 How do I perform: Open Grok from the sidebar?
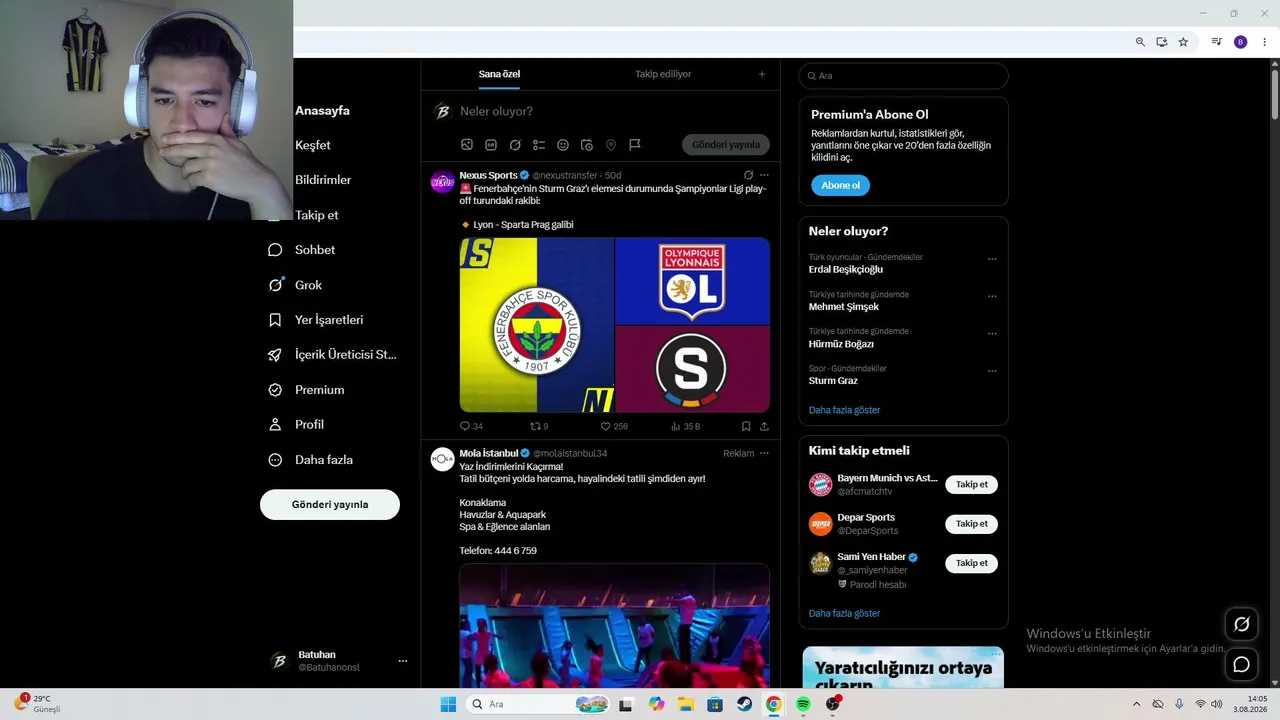click(x=295, y=285)
